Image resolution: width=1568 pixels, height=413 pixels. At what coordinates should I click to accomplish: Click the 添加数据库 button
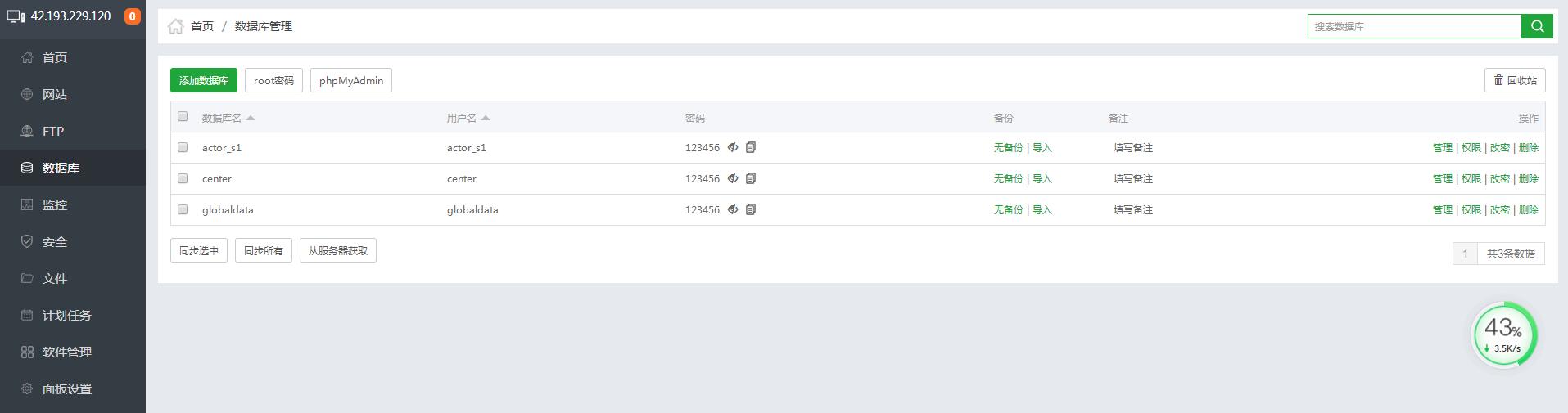[x=204, y=80]
